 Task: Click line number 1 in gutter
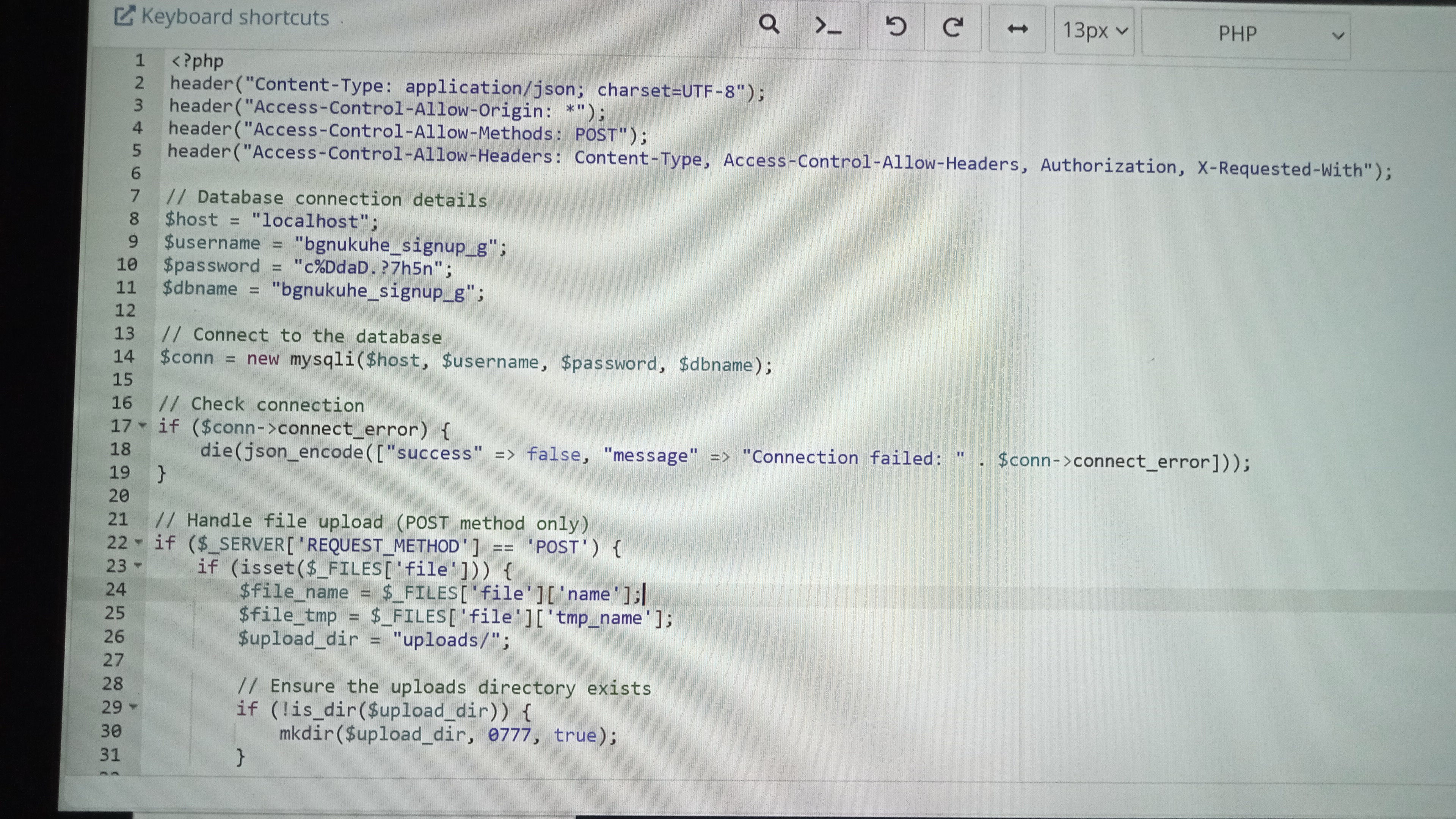click(x=140, y=60)
